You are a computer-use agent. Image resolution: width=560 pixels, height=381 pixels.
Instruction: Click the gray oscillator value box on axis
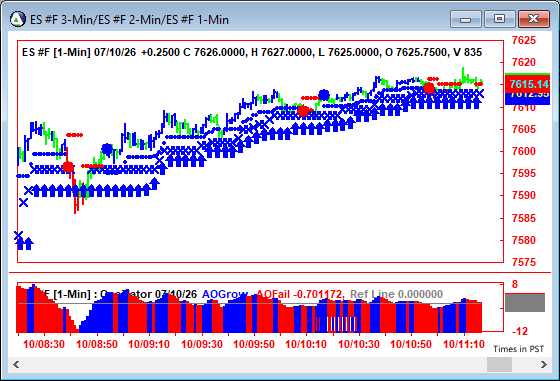(x=525, y=303)
